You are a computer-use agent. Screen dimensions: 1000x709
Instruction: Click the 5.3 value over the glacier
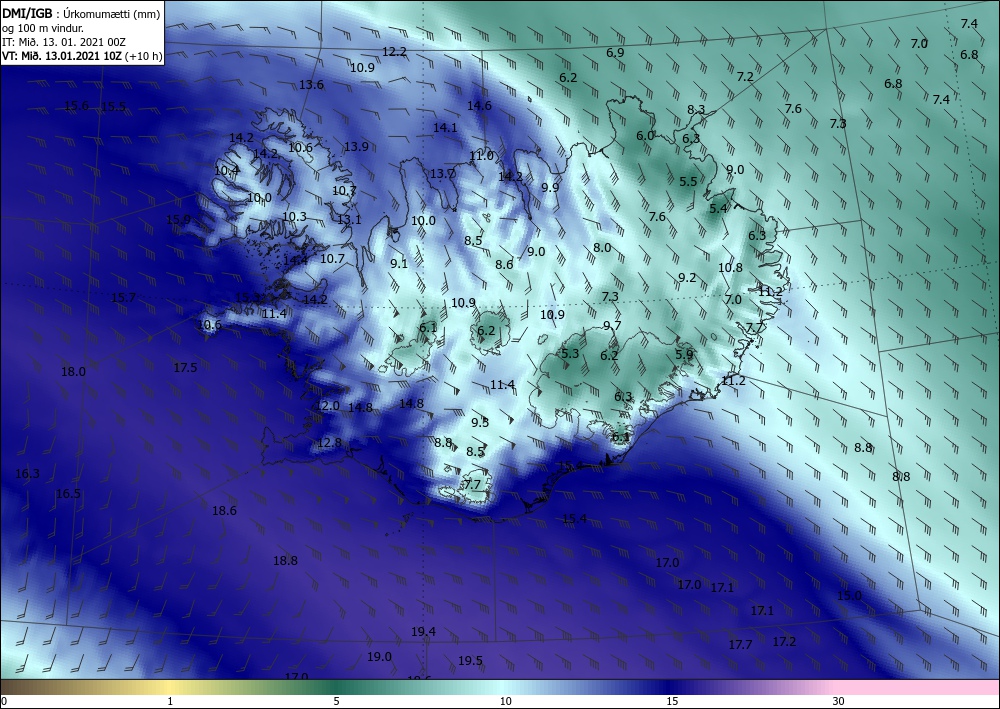[x=570, y=353]
